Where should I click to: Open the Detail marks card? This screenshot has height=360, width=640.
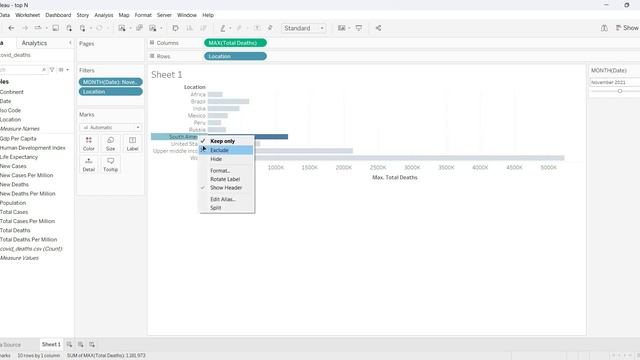click(89, 164)
